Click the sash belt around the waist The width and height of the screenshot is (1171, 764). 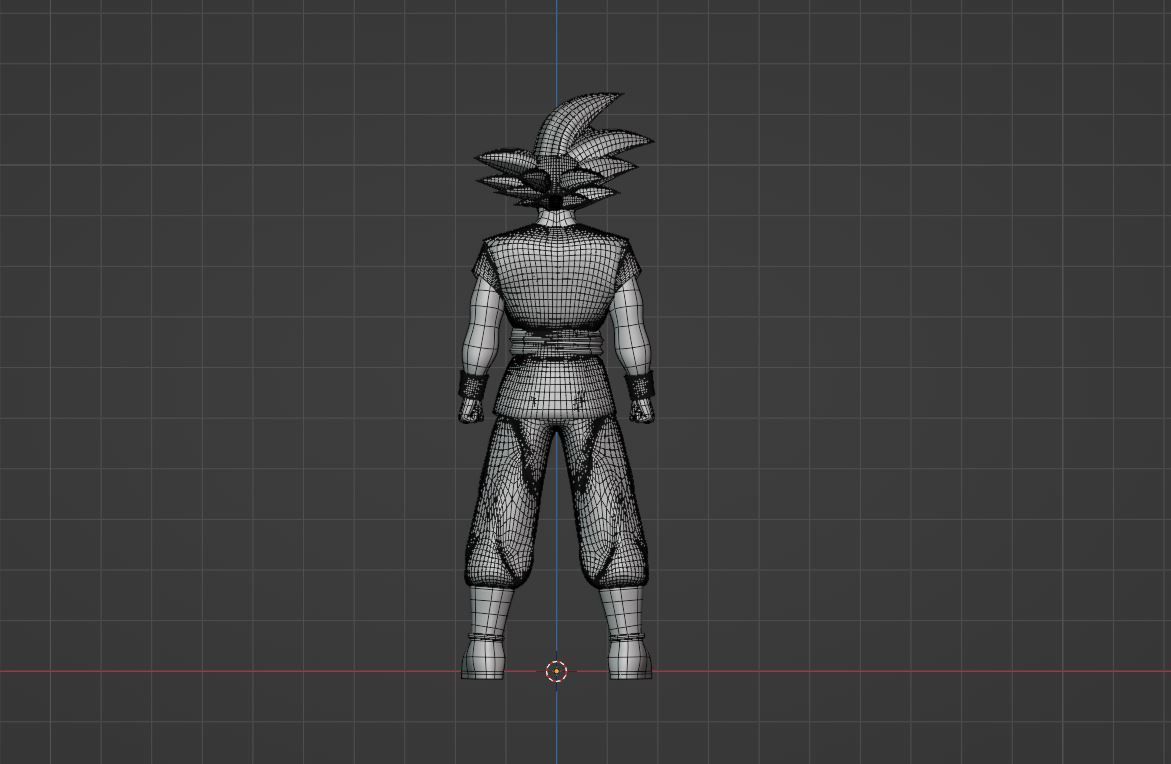pyautogui.click(x=557, y=344)
